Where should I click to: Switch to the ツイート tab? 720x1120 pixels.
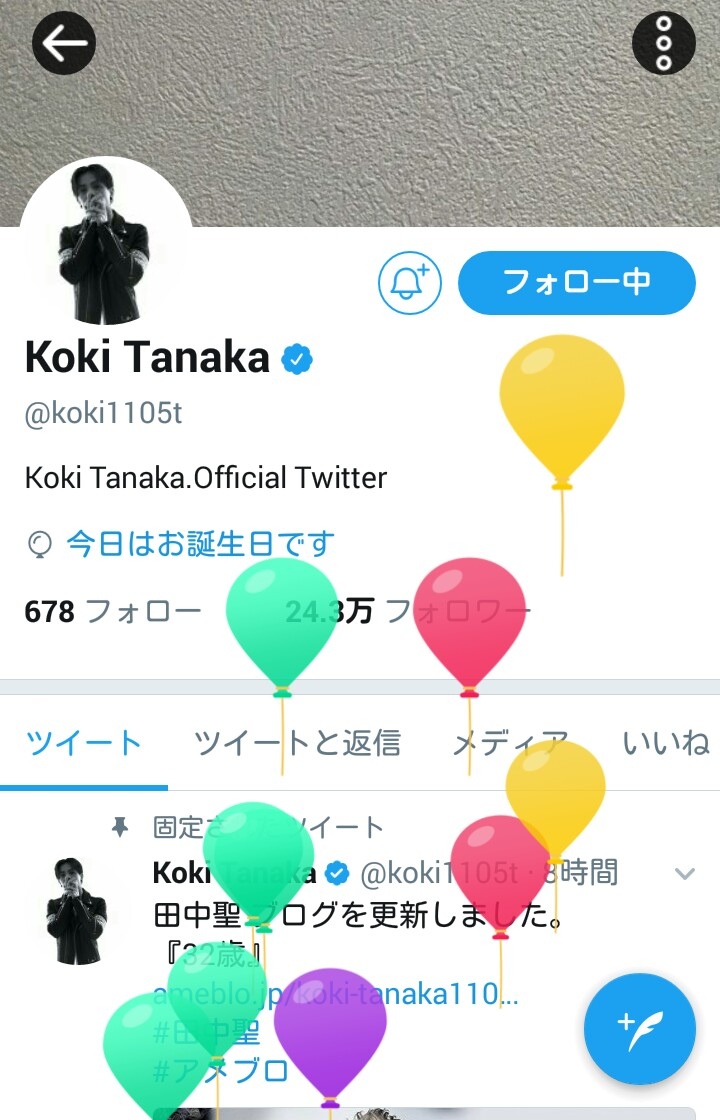[x=84, y=744]
